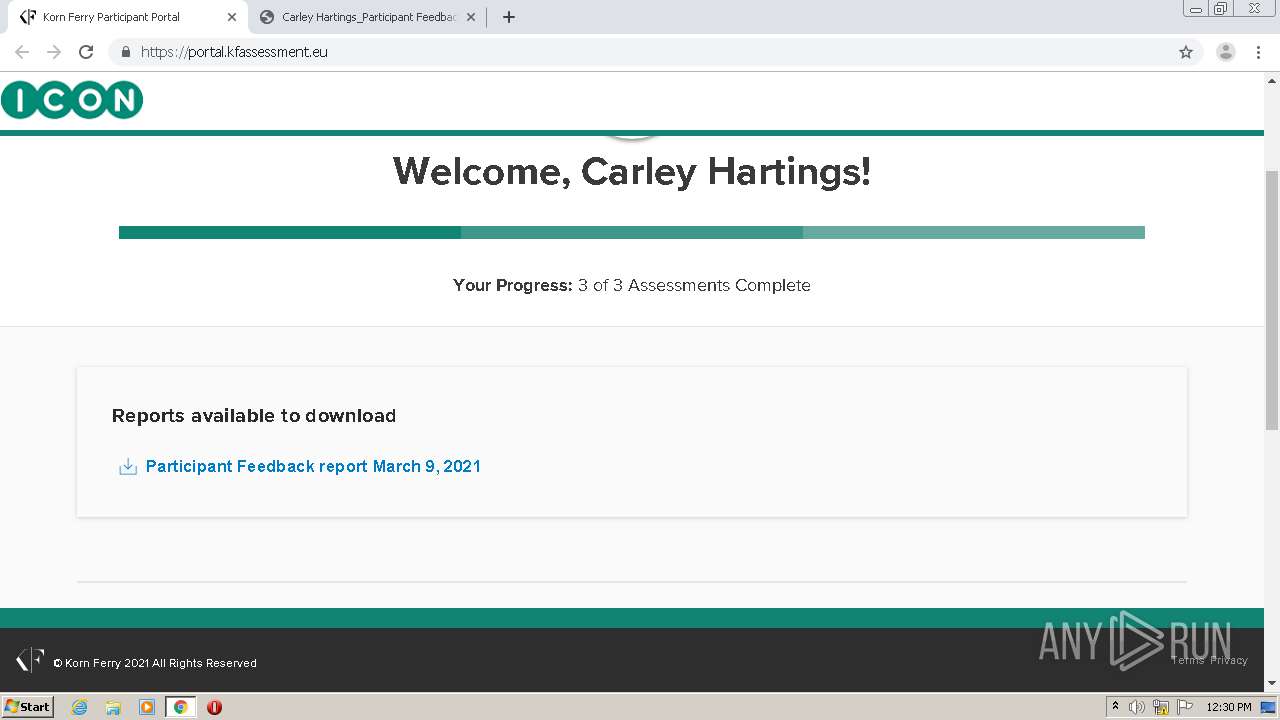The image size is (1280, 720).
Task: Go back to the previous page
Action: 22,52
